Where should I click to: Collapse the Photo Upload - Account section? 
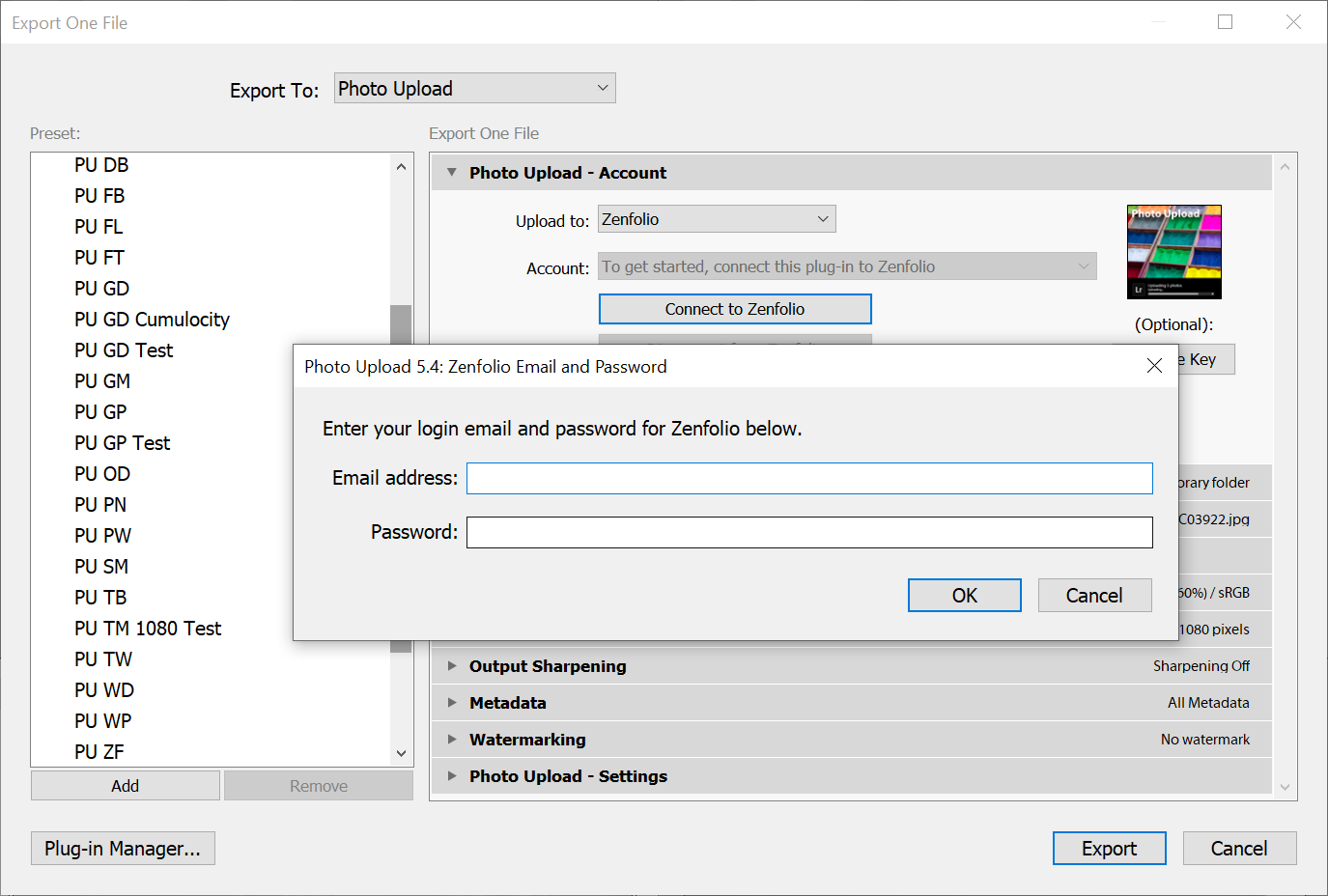click(x=451, y=173)
